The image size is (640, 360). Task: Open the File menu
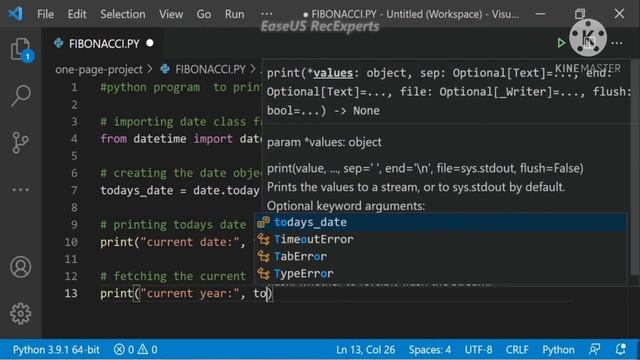pyautogui.click(x=45, y=14)
